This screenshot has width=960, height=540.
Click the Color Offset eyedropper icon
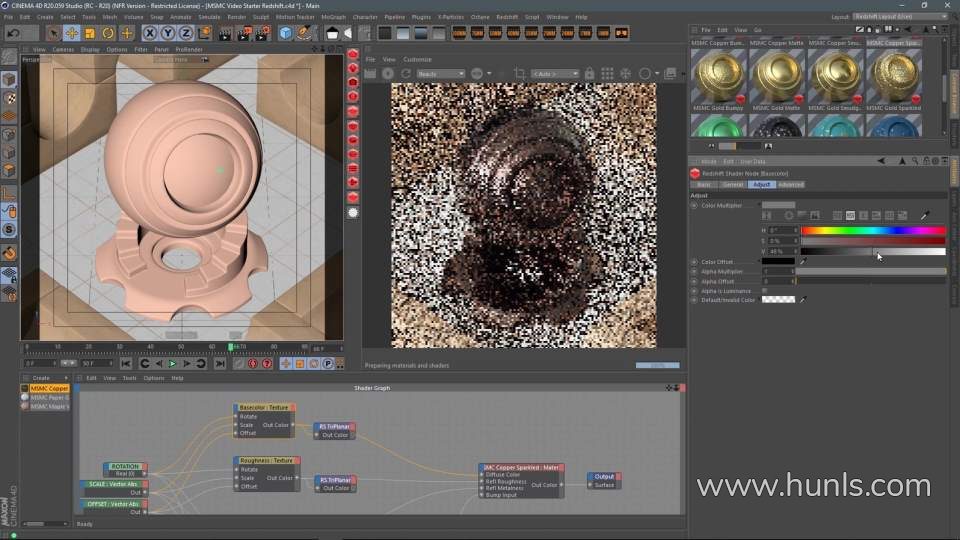pos(802,262)
